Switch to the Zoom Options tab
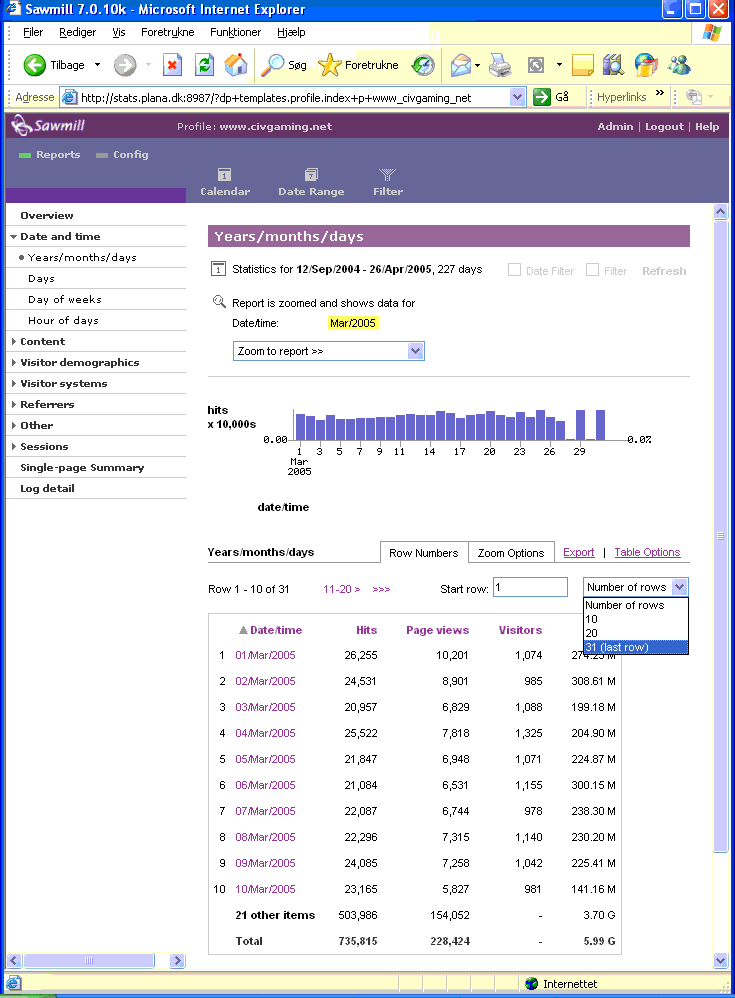Image resolution: width=735 pixels, height=998 pixels. pos(510,553)
